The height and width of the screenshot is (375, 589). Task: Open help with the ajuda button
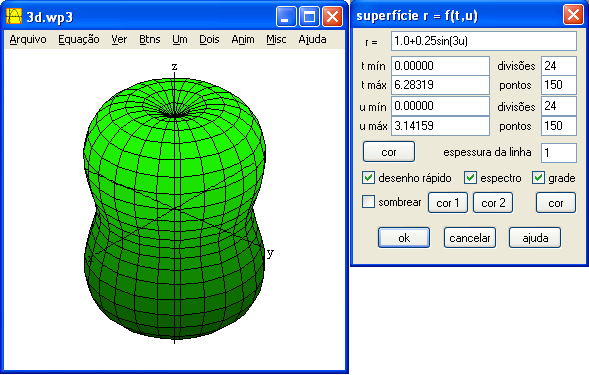pos(535,237)
